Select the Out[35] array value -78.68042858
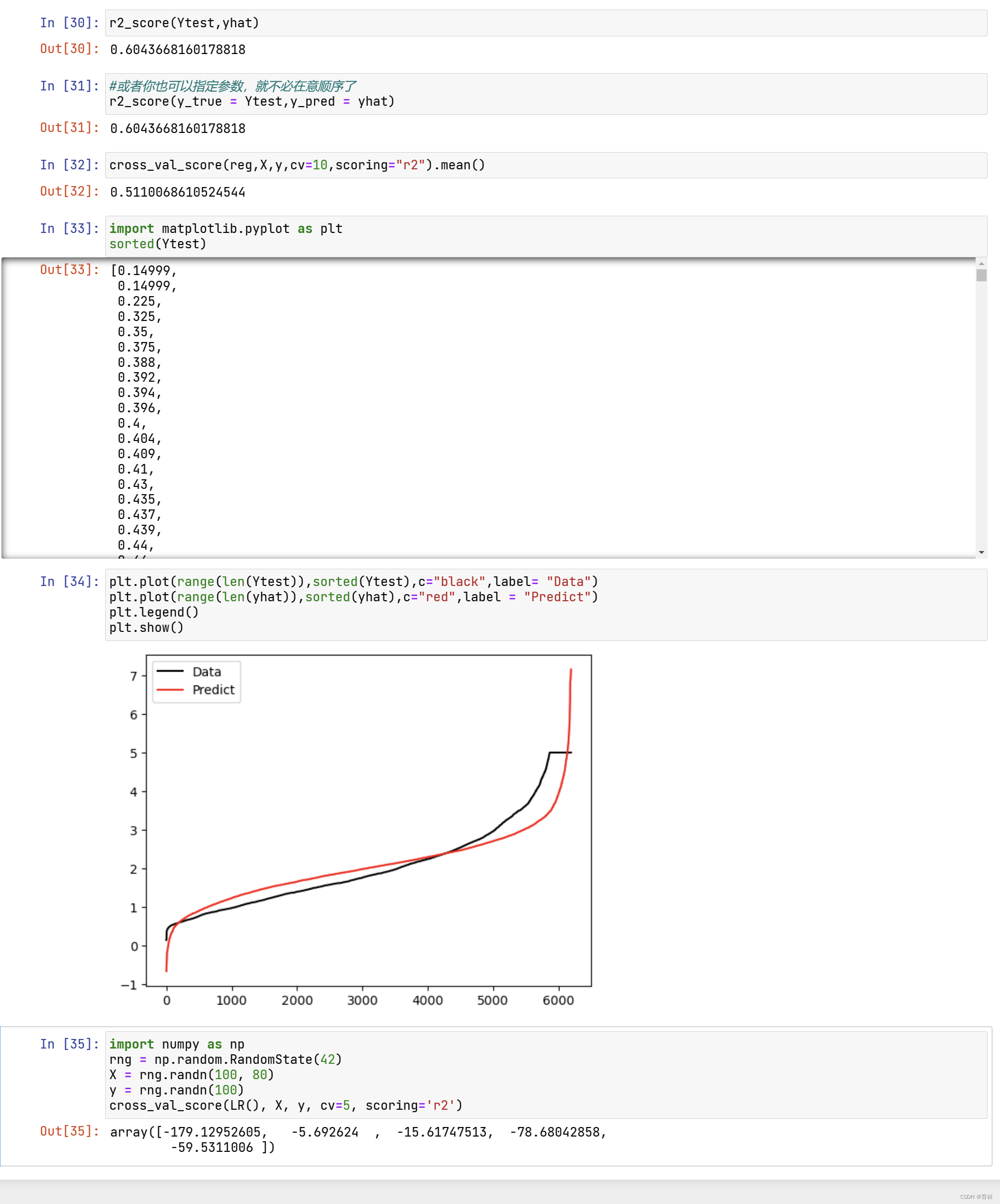 [x=555, y=1132]
